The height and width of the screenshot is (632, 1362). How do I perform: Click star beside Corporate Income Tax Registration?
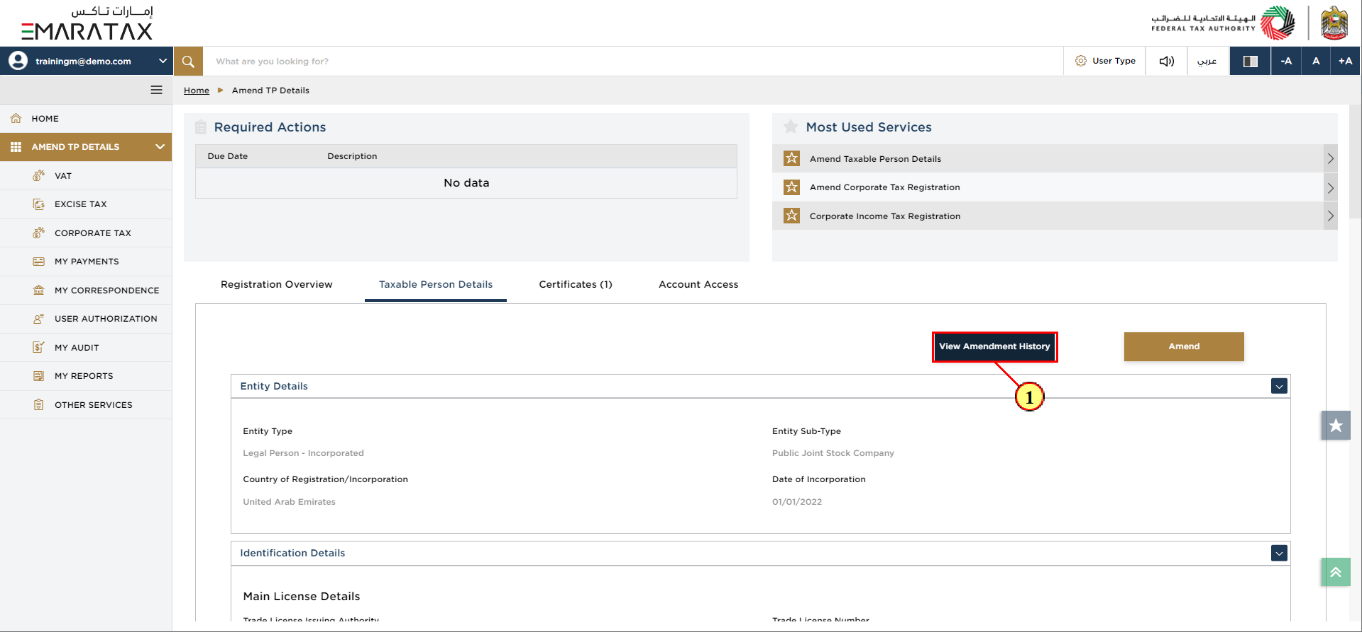(x=791, y=216)
